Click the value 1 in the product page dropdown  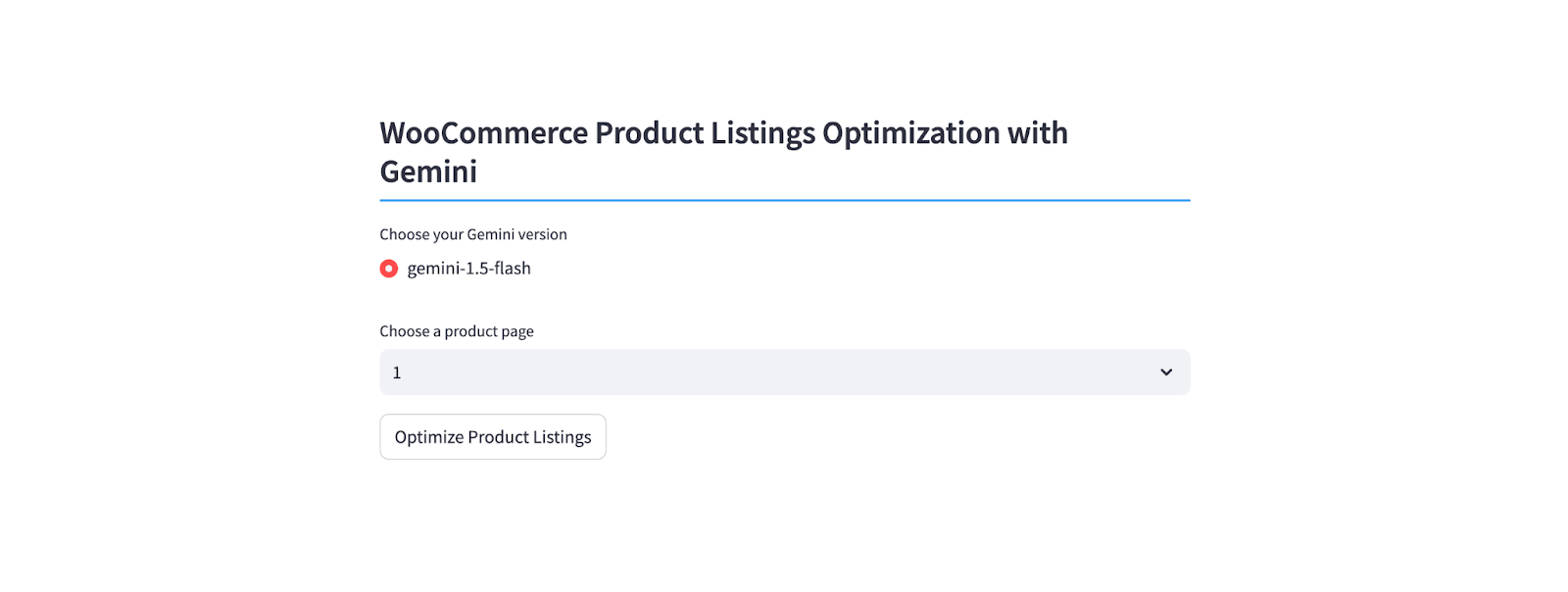[397, 372]
